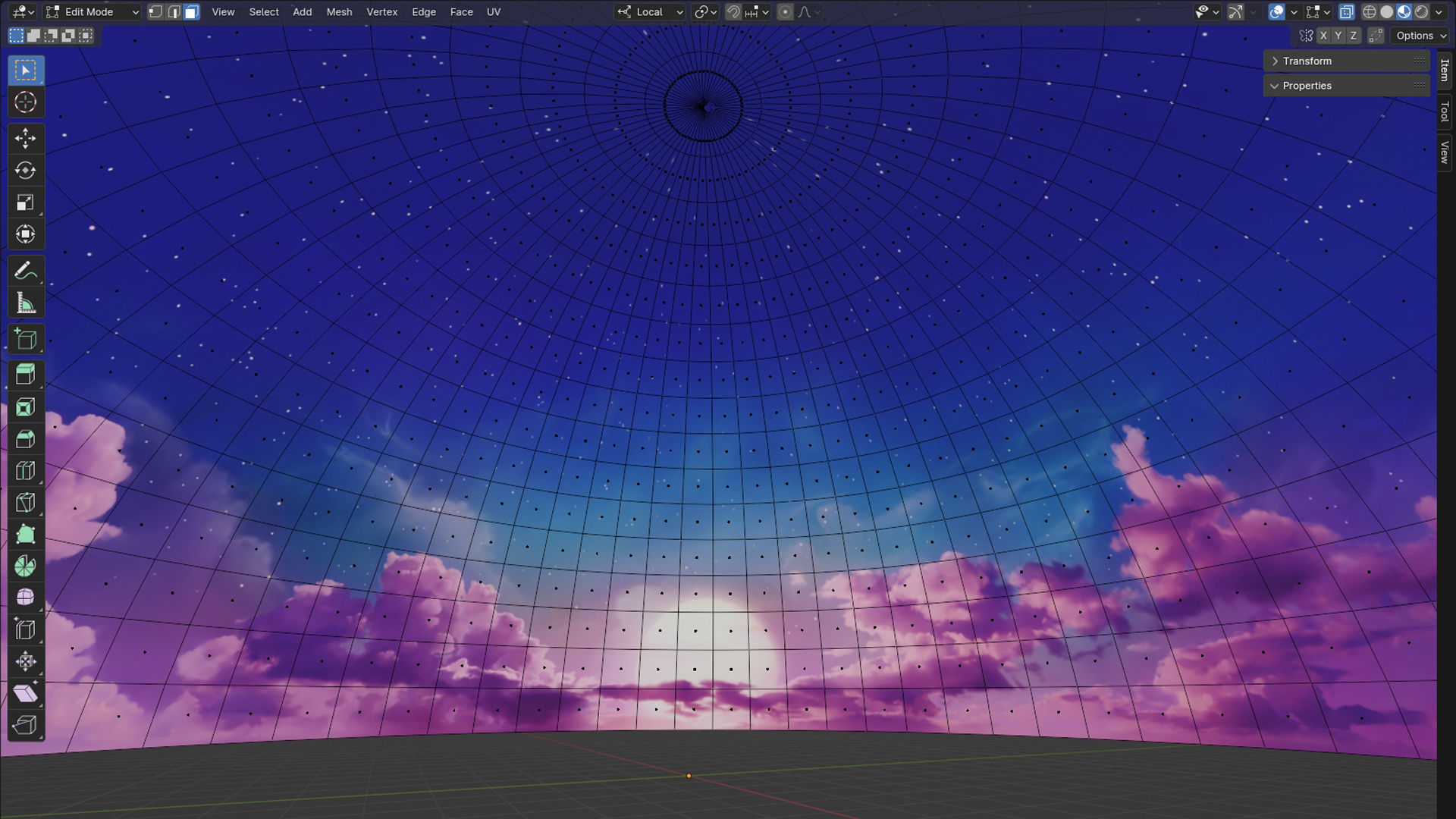Select the Measure tool

(x=26, y=303)
